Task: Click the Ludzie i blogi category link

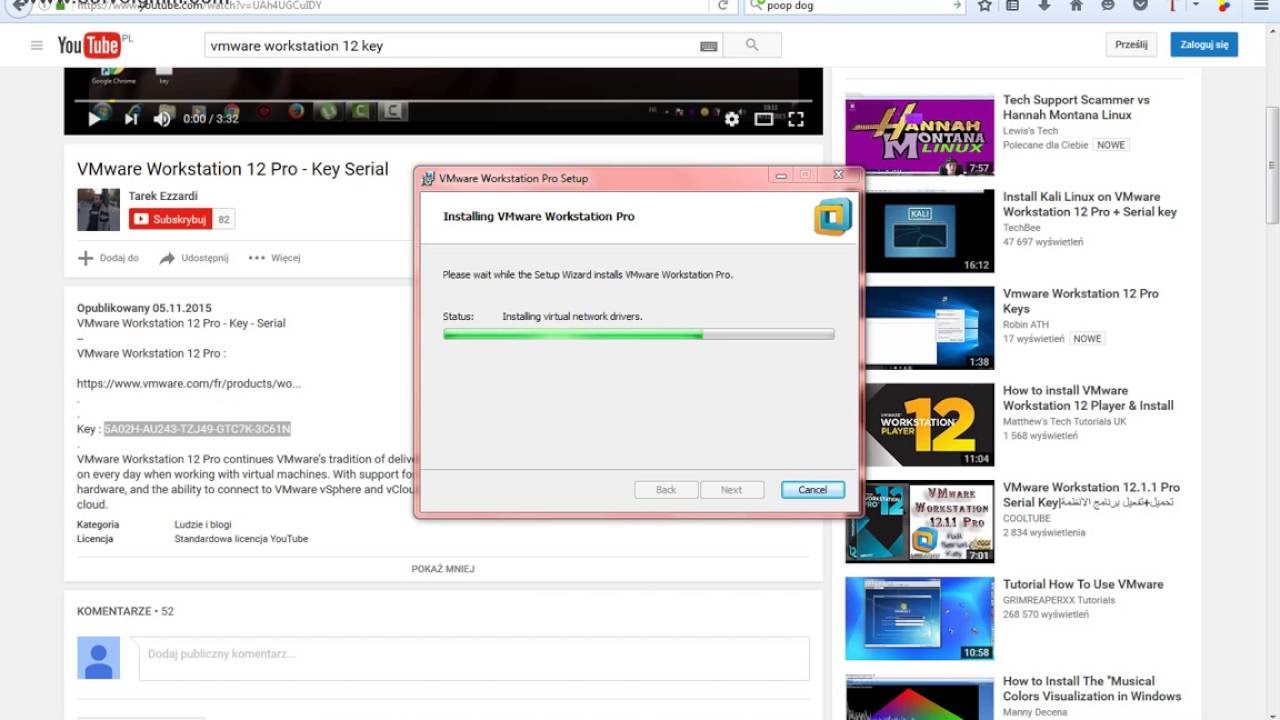Action: [203, 524]
